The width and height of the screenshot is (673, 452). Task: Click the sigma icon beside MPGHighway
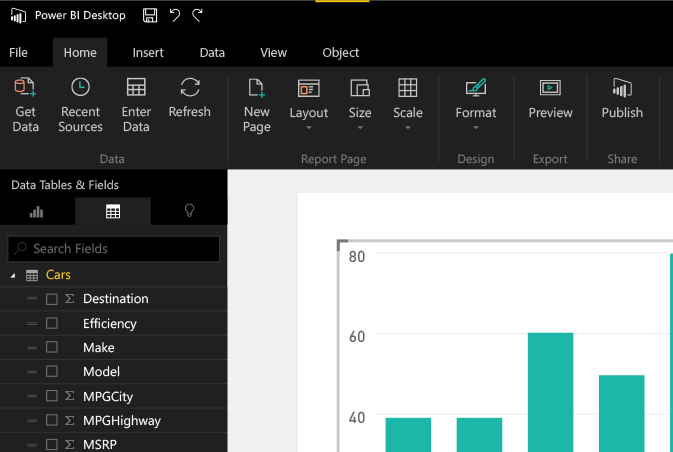(69, 420)
